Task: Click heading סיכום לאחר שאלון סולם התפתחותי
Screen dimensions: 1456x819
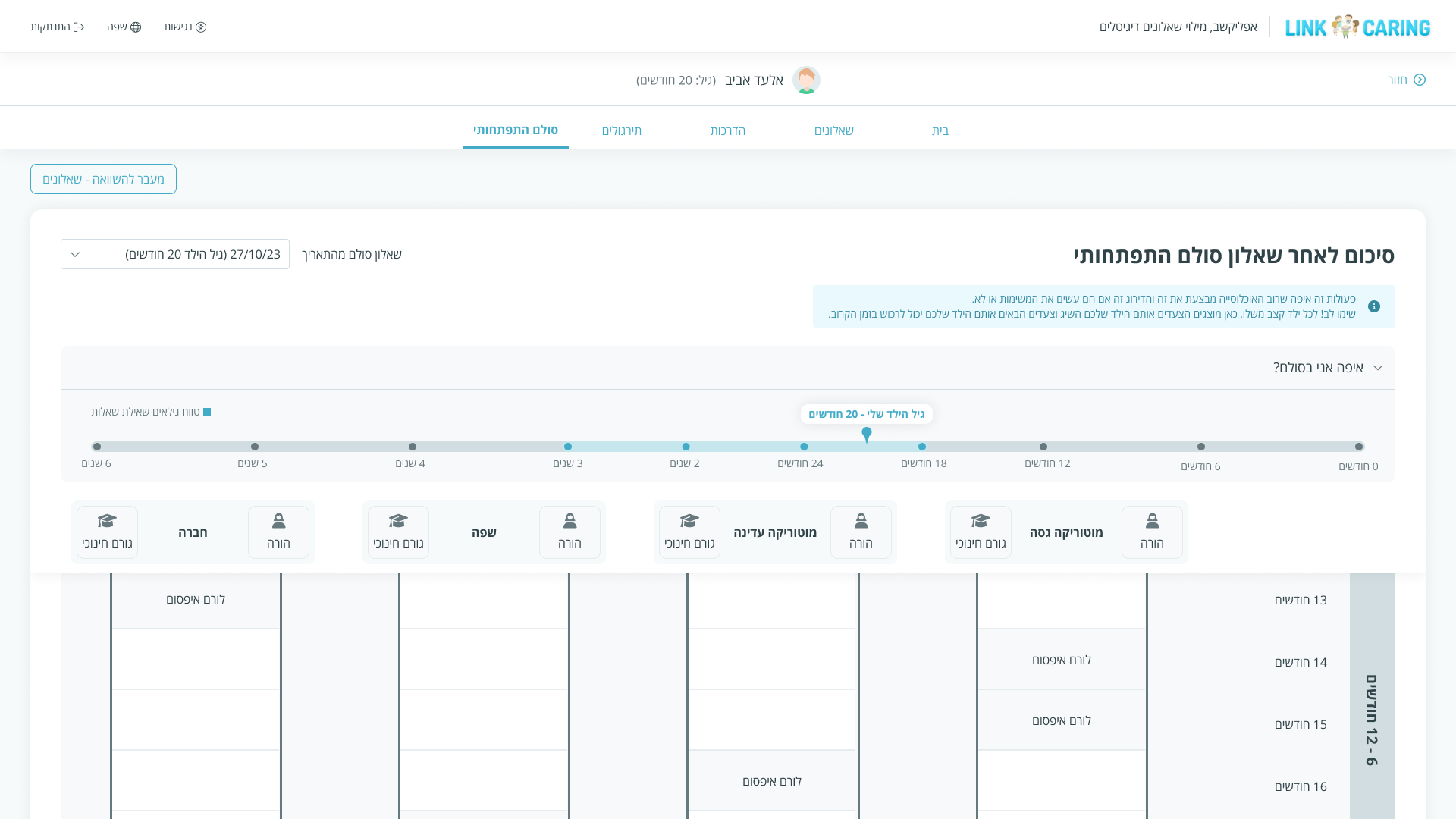Action: tap(1234, 255)
